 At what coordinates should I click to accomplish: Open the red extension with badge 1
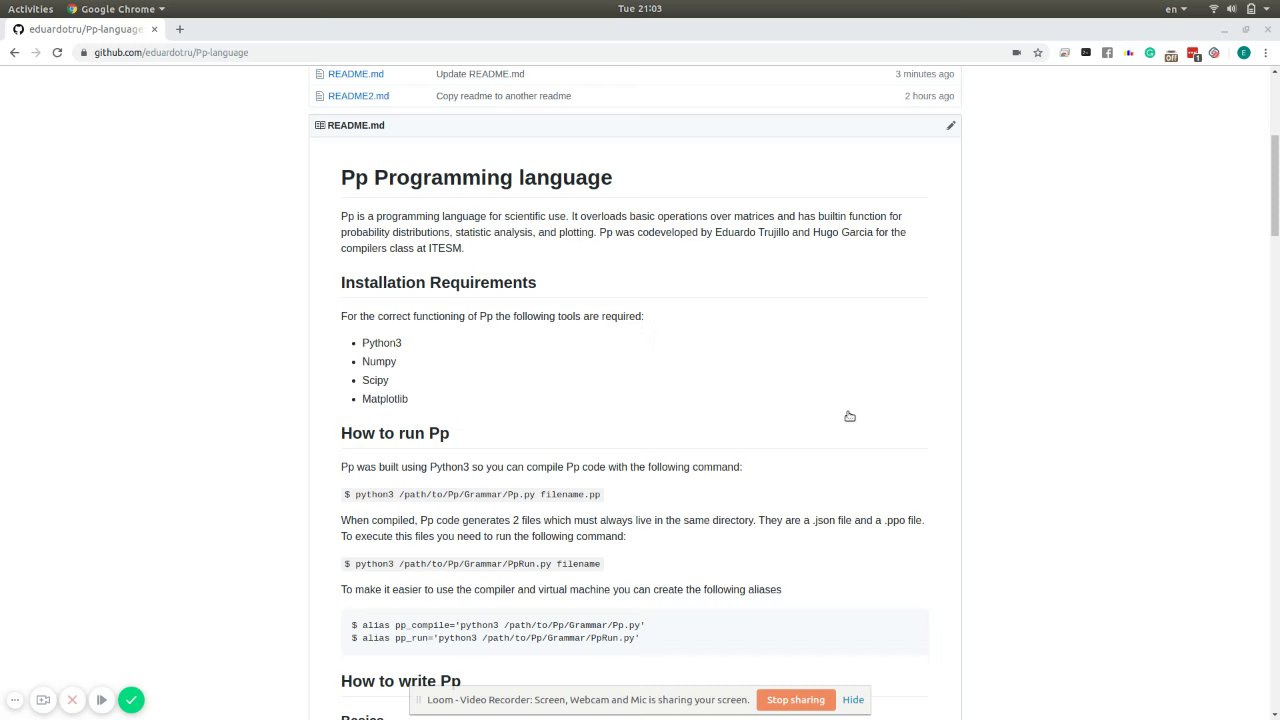(1193, 53)
